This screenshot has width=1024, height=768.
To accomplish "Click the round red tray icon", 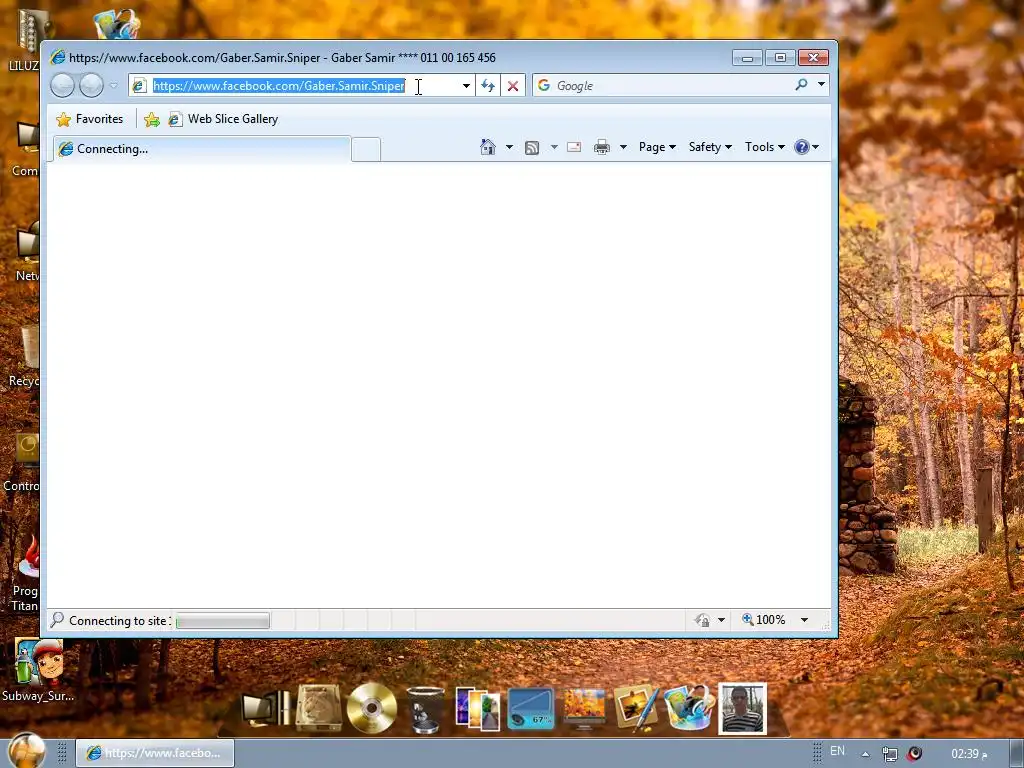I will (x=914, y=754).
